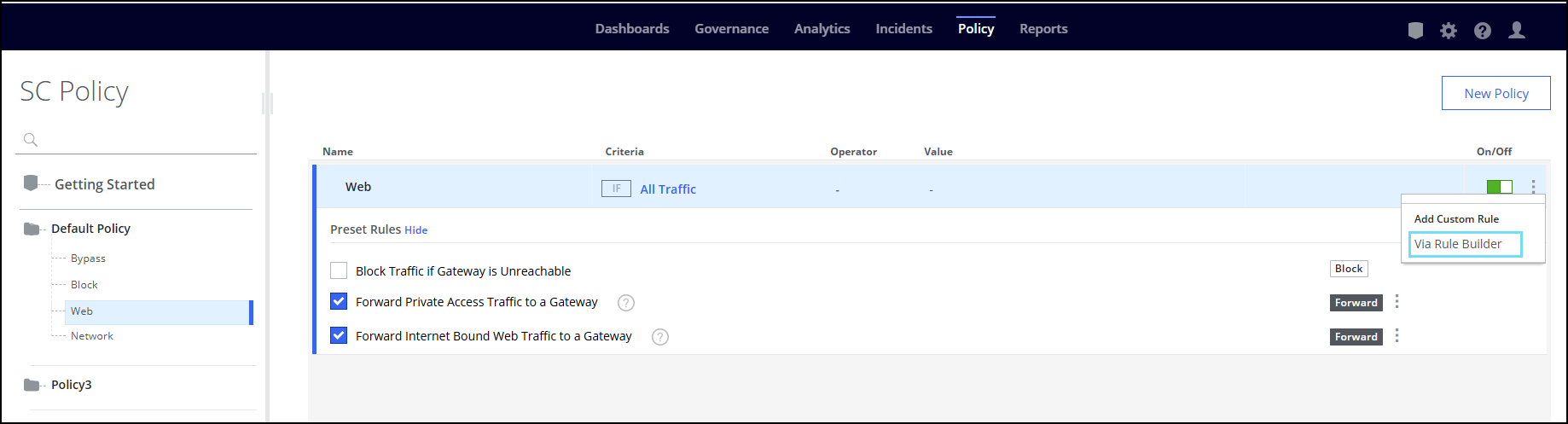
Task: Enable Block Traffic if Gateway is Unreachable
Action: 339,271
